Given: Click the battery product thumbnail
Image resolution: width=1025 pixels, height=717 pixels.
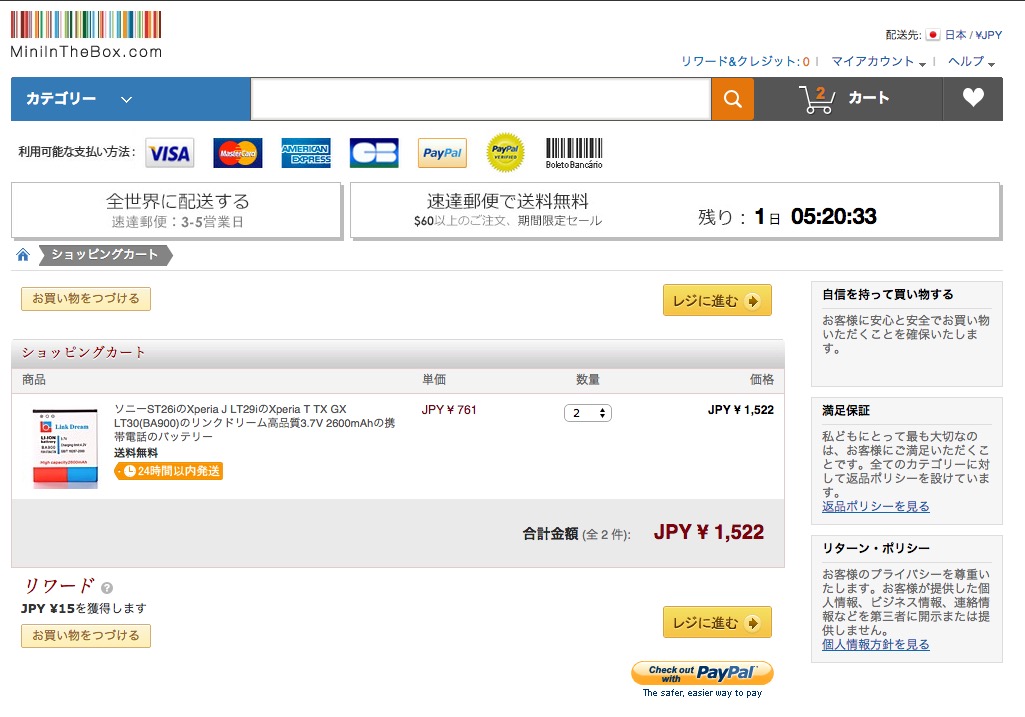Looking at the screenshot, I should pos(64,446).
